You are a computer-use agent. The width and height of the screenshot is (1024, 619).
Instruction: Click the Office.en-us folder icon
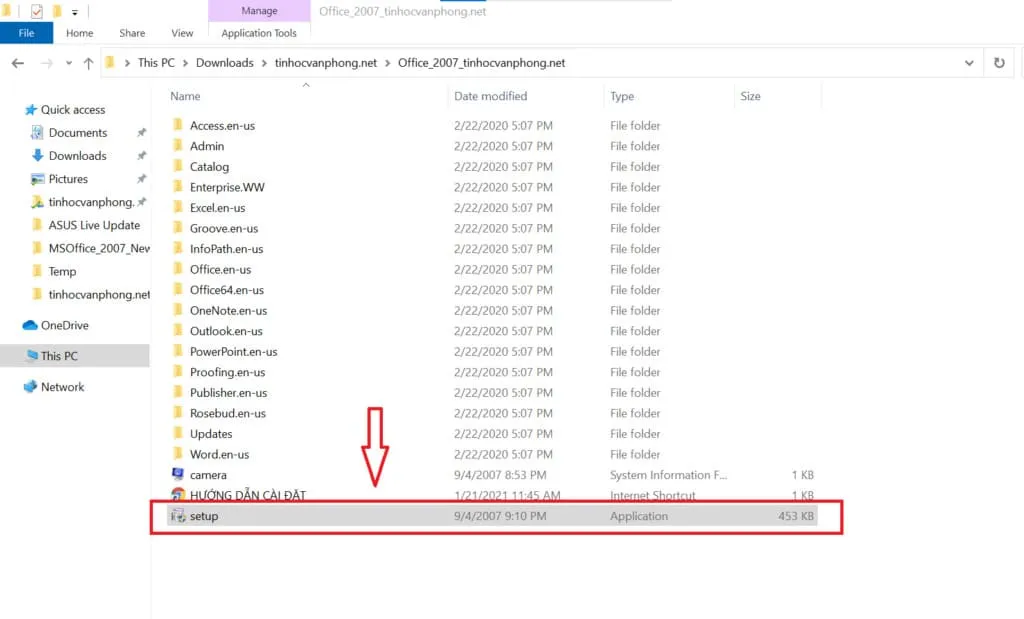(178, 268)
